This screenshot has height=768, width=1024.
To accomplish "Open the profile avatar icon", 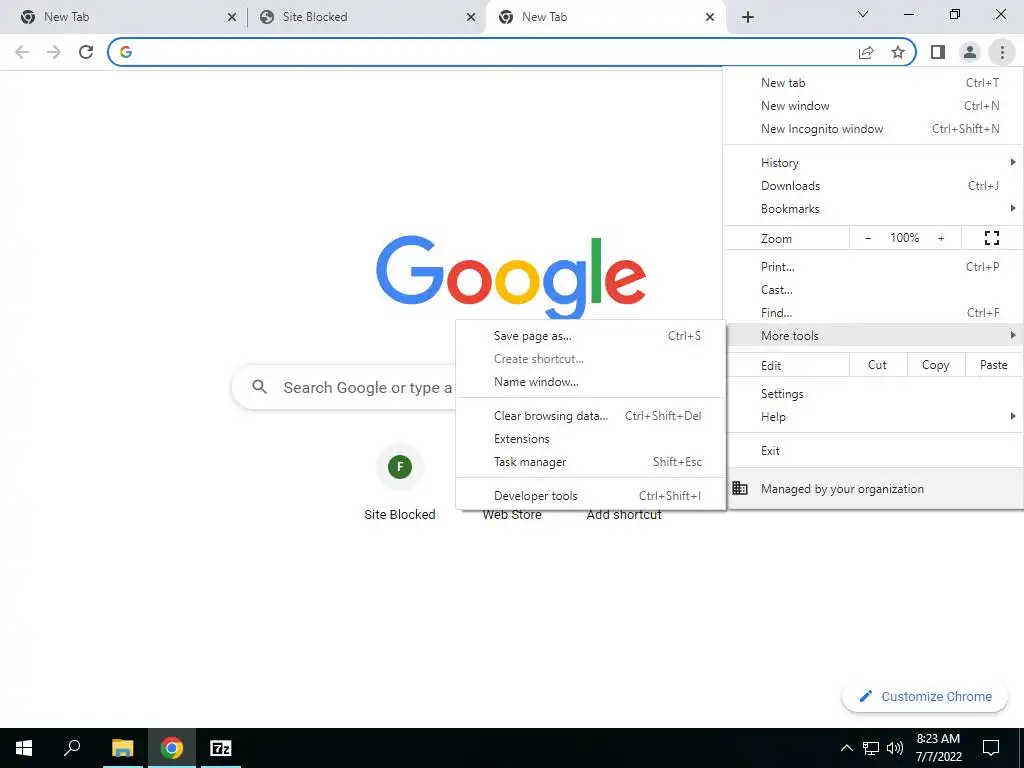I will [970, 52].
